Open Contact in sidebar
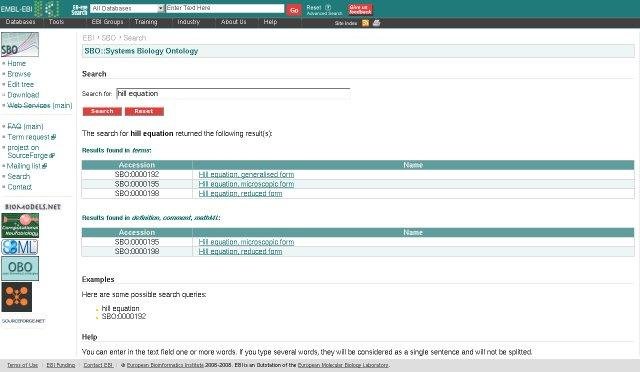Image resolution: width=640 pixels, height=372 pixels. 20,187
